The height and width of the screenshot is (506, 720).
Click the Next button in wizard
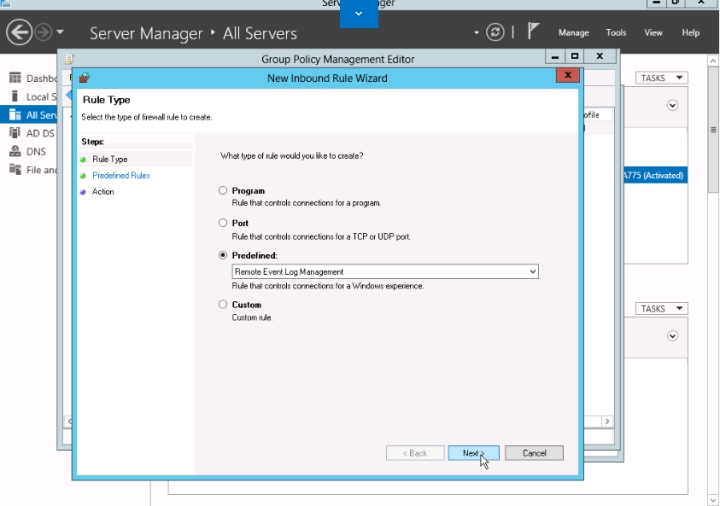pos(473,453)
